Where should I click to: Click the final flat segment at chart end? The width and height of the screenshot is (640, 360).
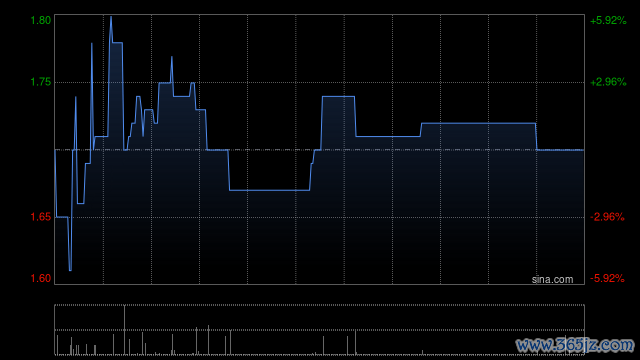[x=560, y=150]
